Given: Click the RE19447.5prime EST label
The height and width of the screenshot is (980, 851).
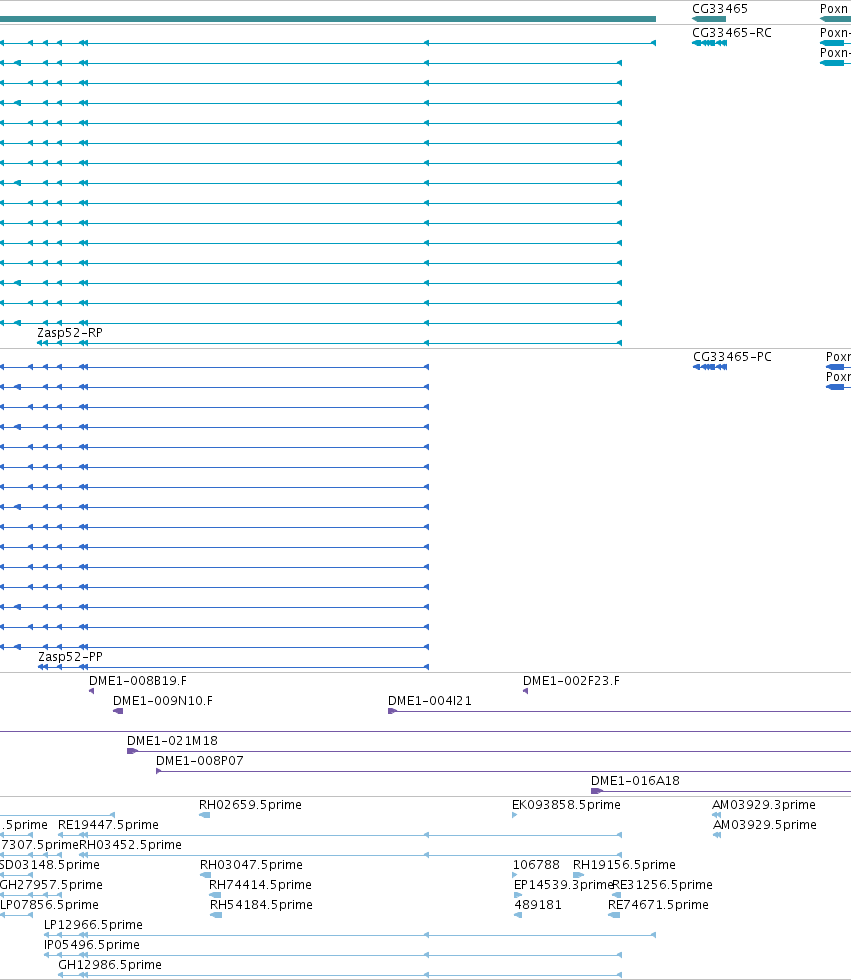Looking at the screenshot, I should [x=108, y=824].
